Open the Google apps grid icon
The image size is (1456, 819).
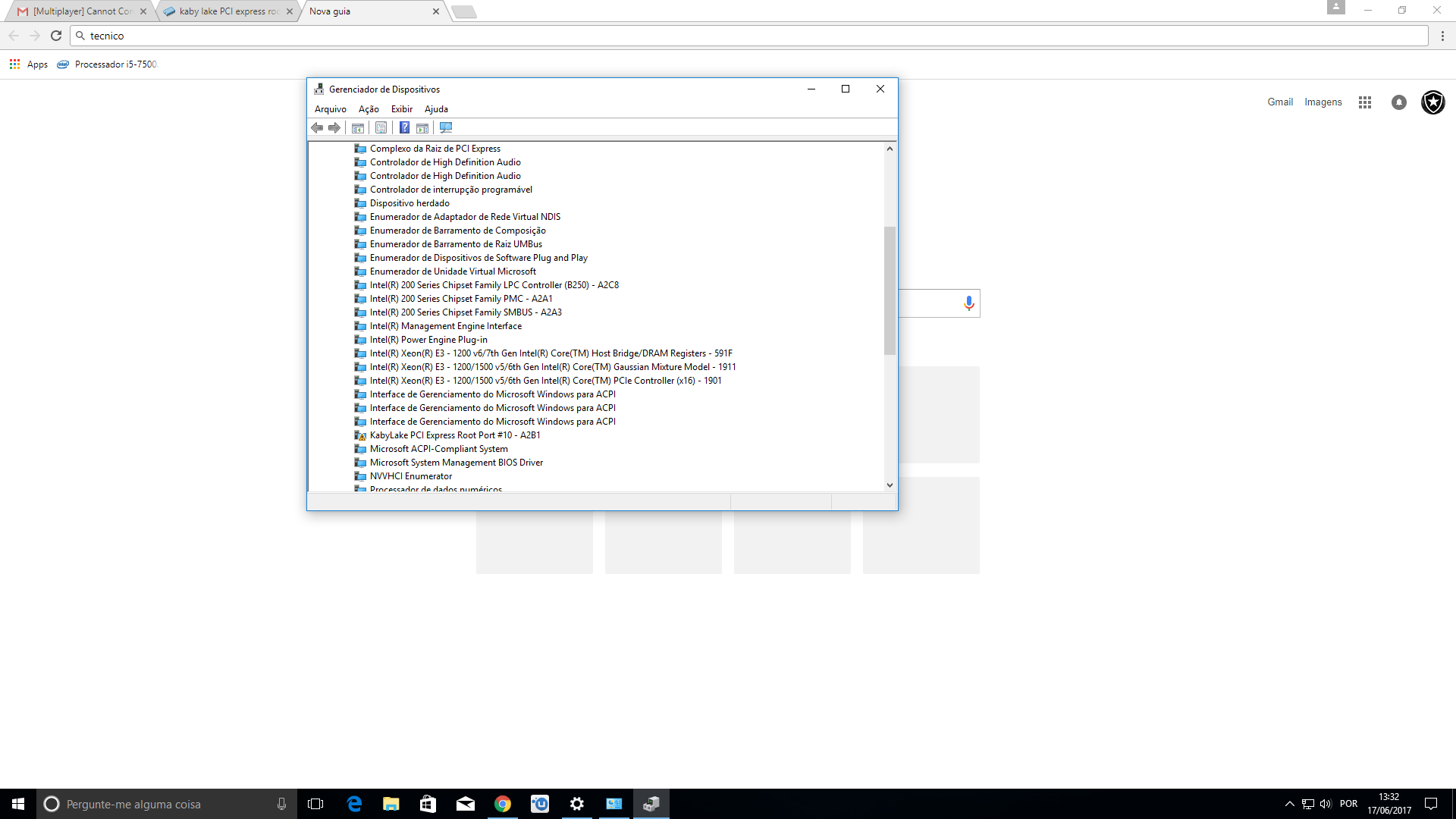pyautogui.click(x=1365, y=102)
